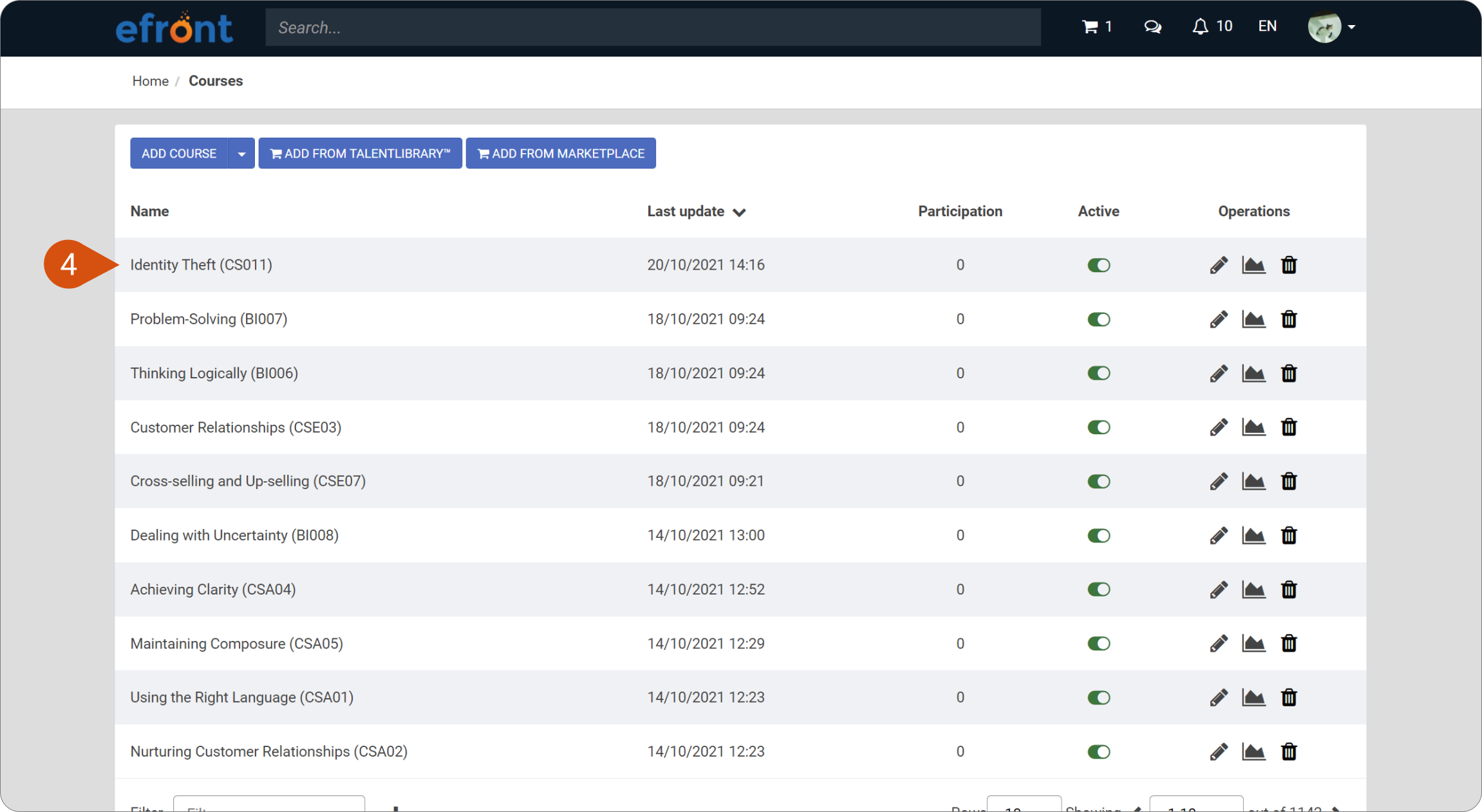
Task: Focus the top Search field
Action: click(653, 28)
